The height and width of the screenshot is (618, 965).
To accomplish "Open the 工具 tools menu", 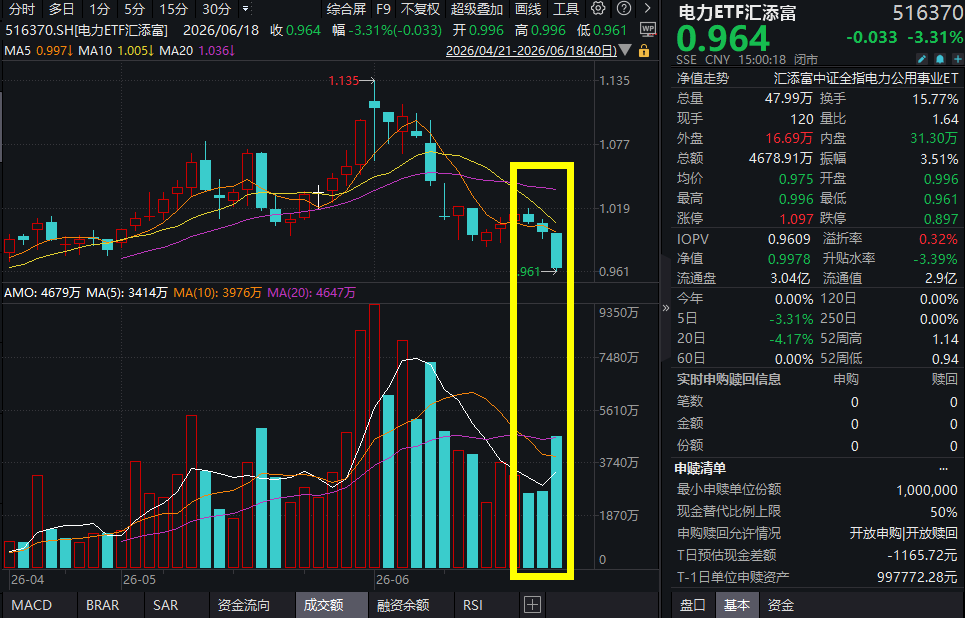I will click(566, 9).
